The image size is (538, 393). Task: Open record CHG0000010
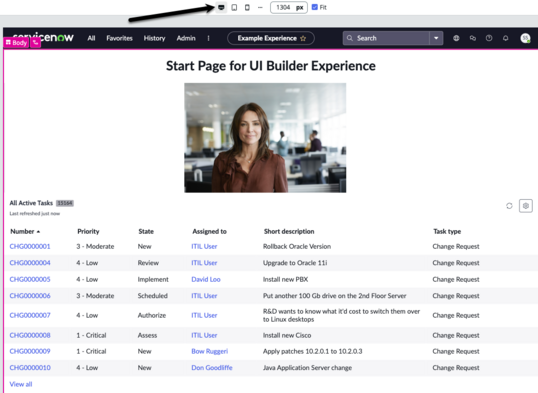(30, 368)
